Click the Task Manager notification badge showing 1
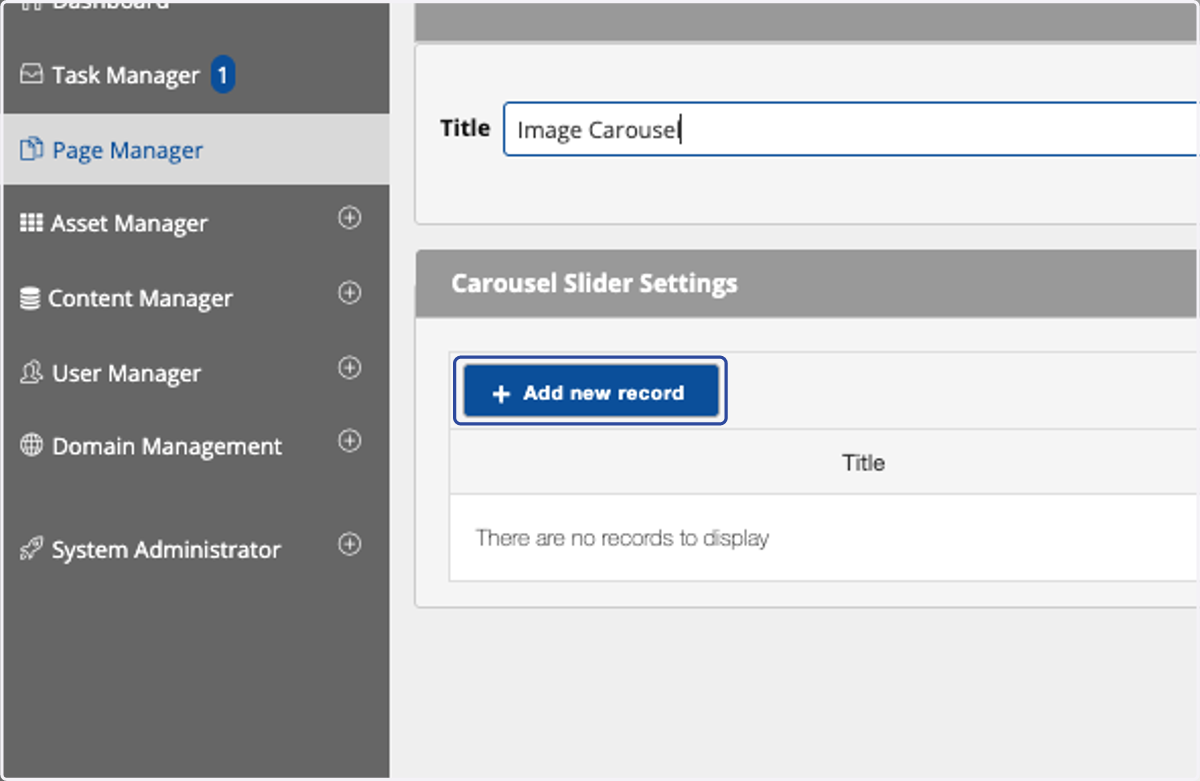This screenshot has height=781, width=1200. click(x=223, y=75)
